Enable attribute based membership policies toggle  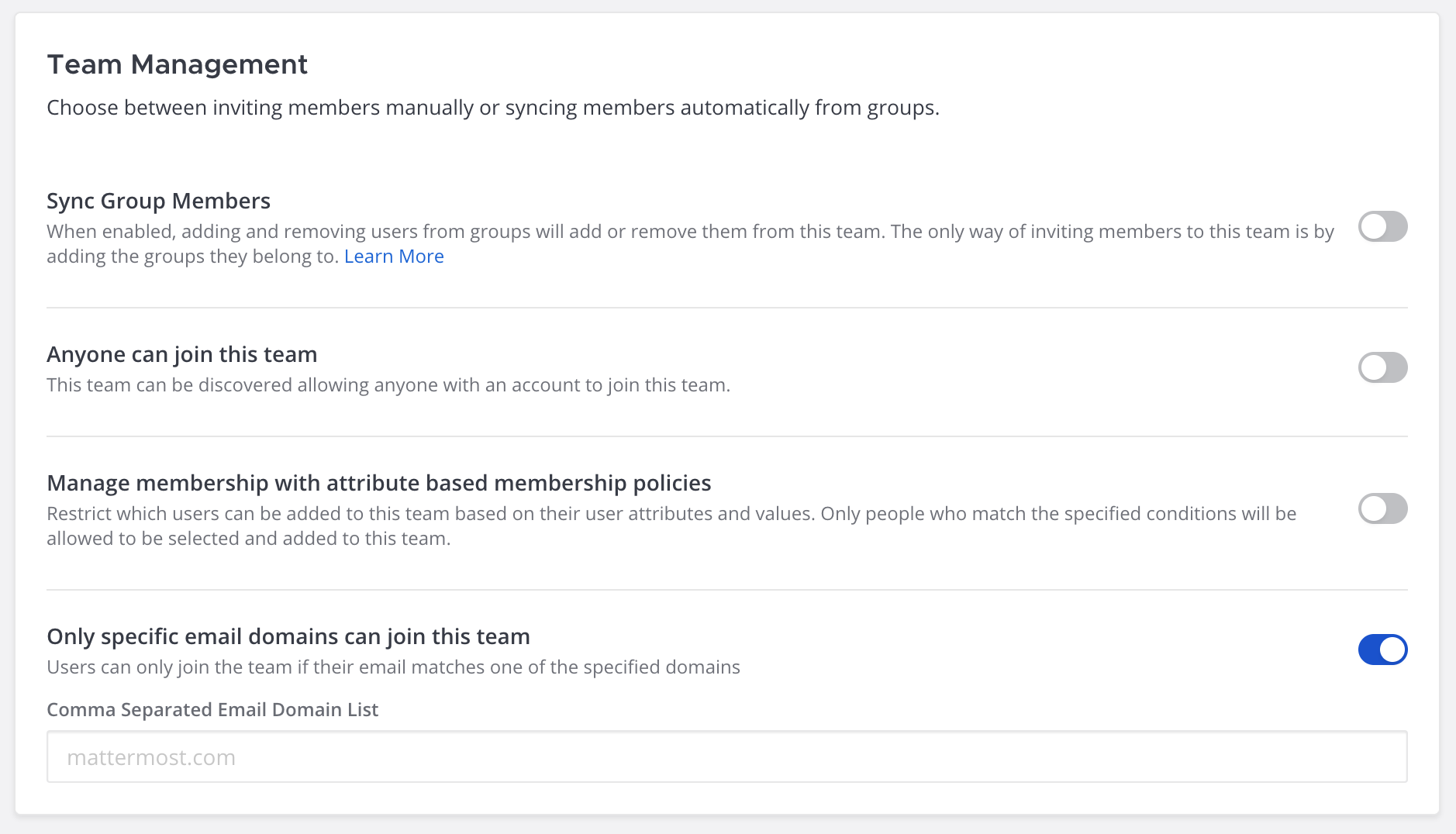click(1382, 508)
